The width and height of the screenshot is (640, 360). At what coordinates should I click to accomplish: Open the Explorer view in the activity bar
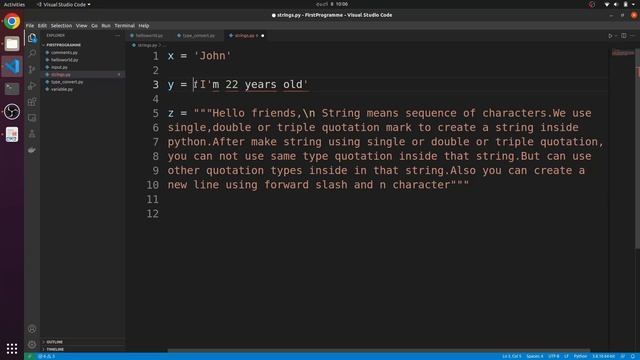pos(32,38)
